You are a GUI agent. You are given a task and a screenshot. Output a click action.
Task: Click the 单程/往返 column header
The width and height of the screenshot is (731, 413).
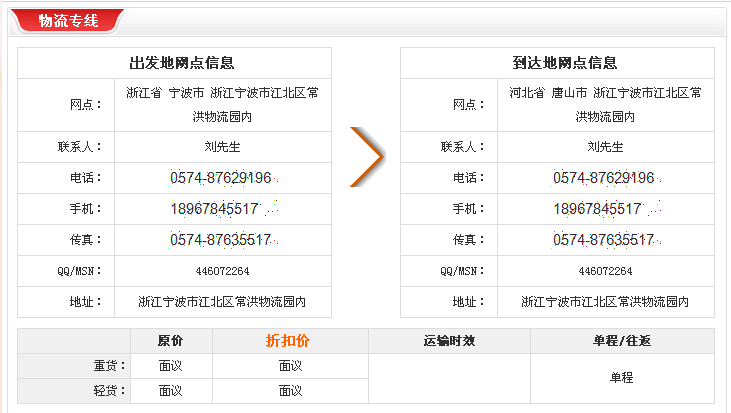pos(622,341)
